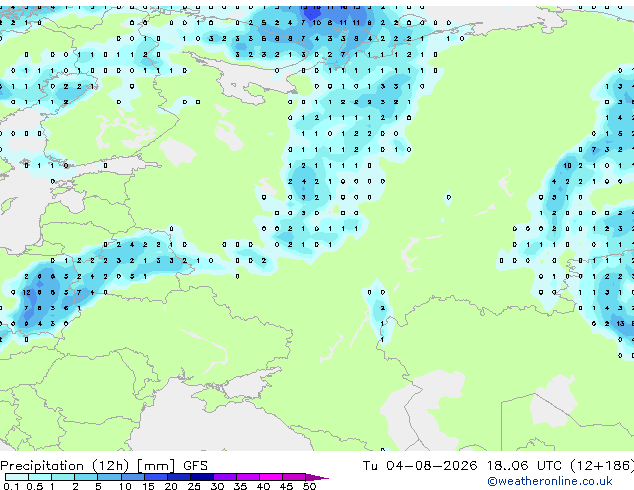This screenshot has width=634, height=490.
Task: Pick the 0.1–0.5 mm legend swatch
Action: 17,477
